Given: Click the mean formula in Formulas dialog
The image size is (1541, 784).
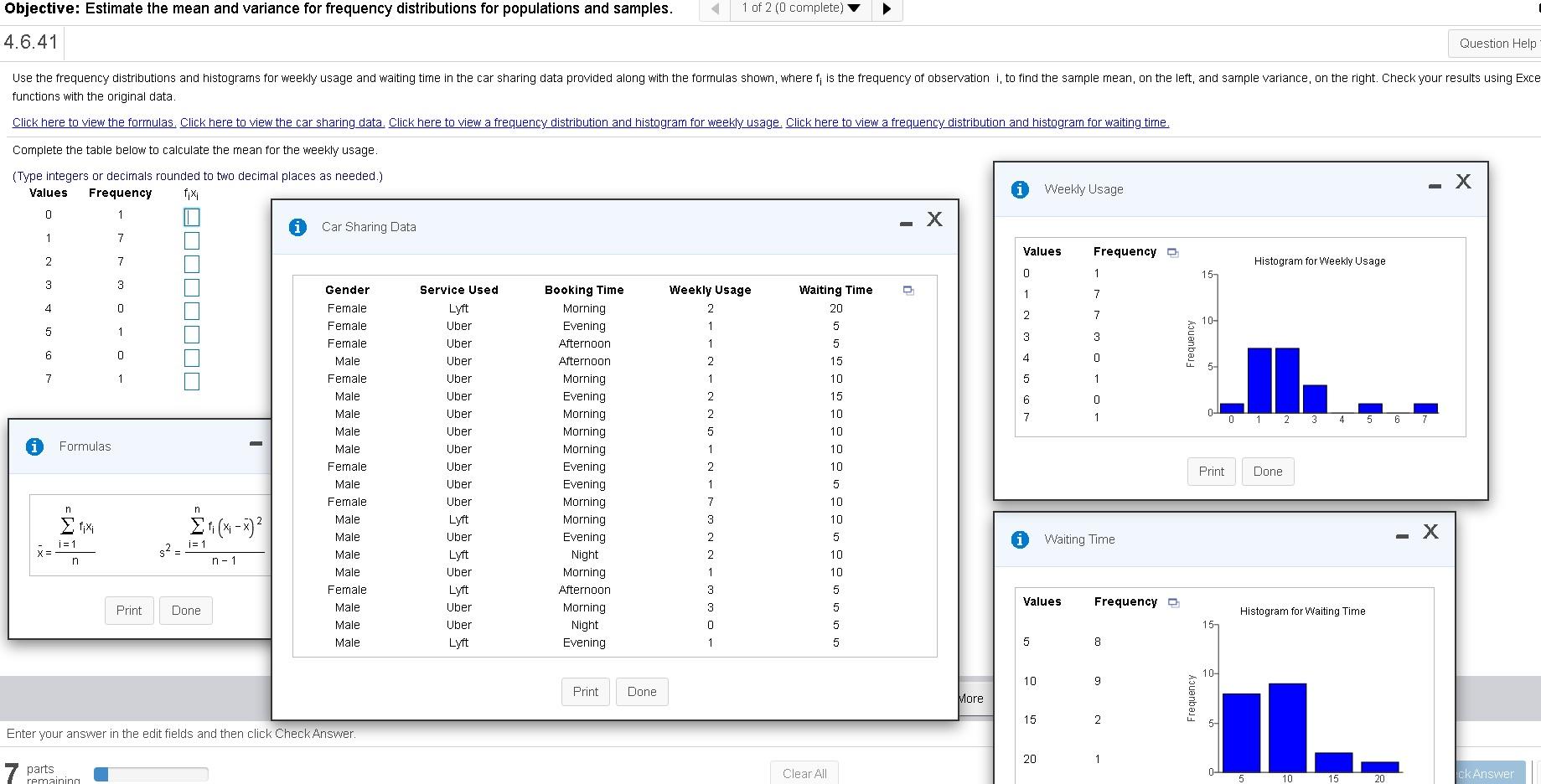Looking at the screenshot, I should [x=67, y=534].
